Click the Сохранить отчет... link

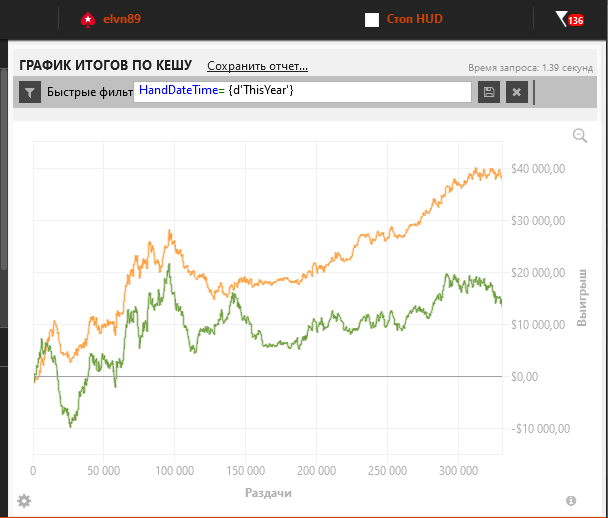(257, 66)
